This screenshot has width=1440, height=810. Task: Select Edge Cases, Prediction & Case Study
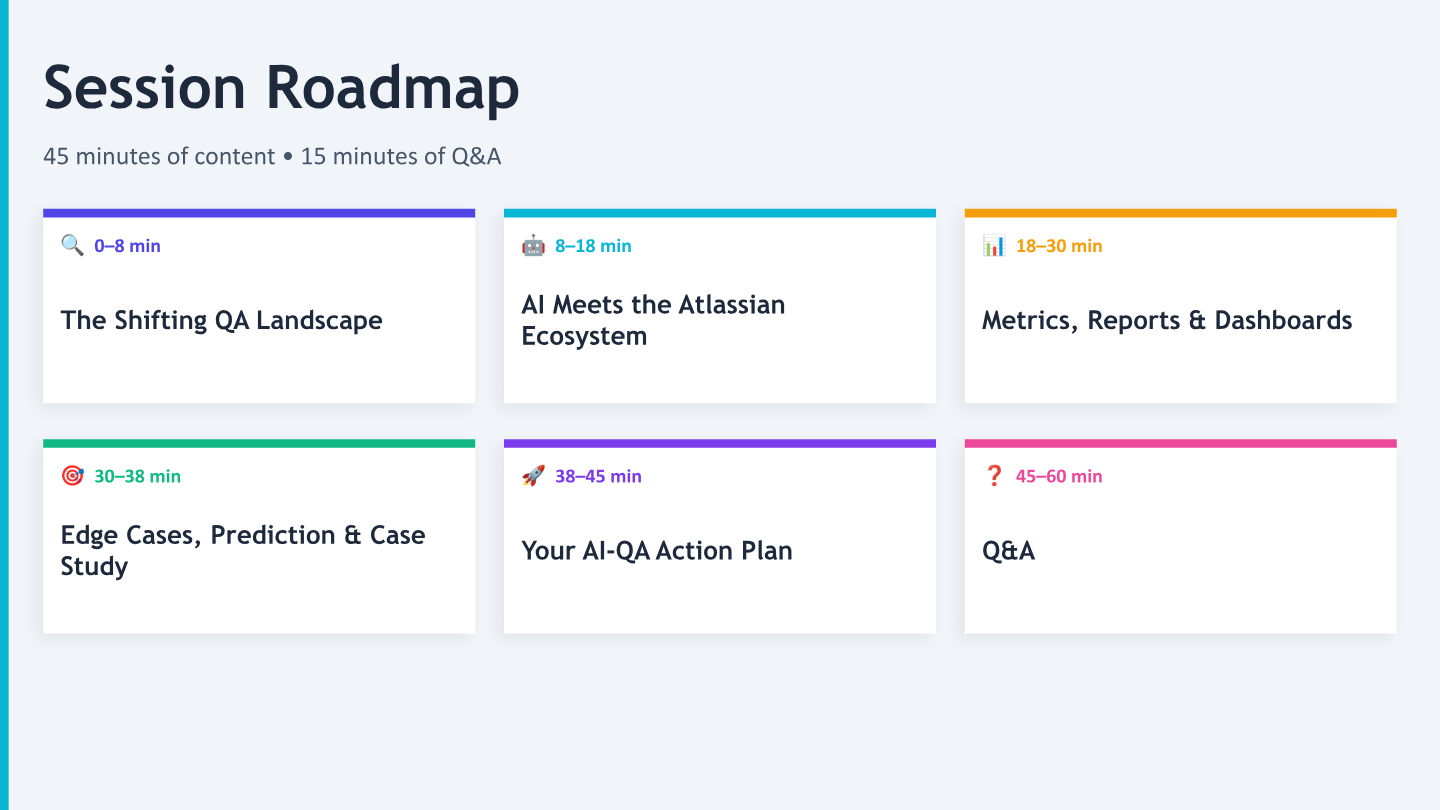[x=243, y=550]
